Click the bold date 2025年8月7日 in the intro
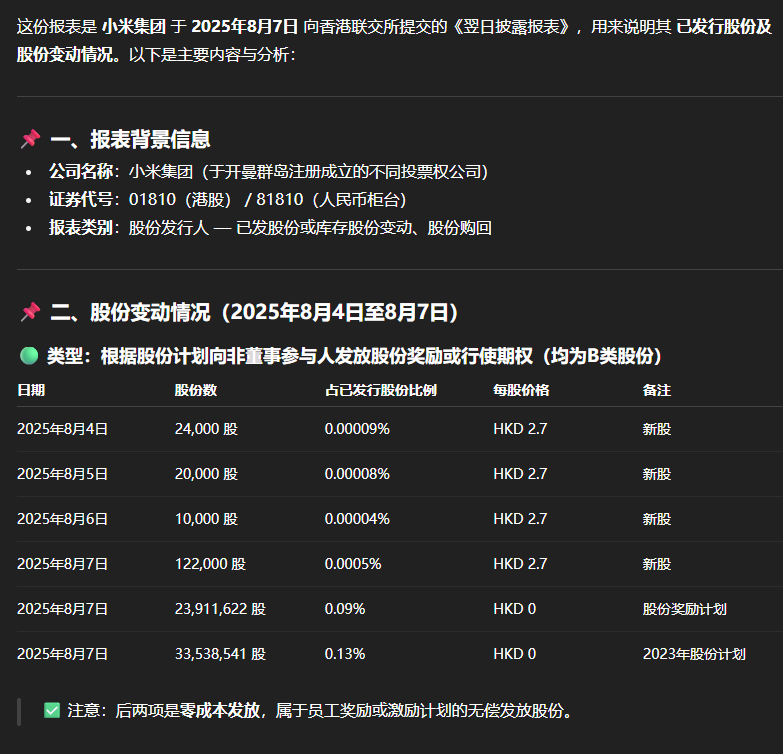The height and width of the screenshot is (754, 783). (245, 26)
